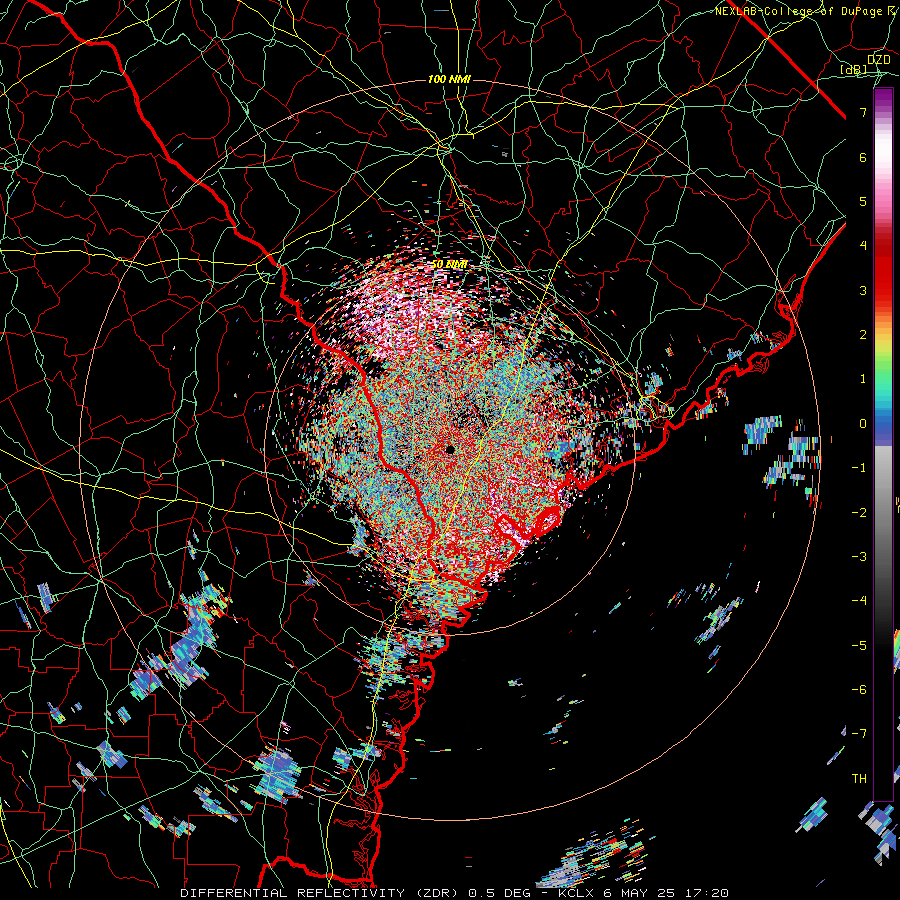900x900 pixels.
Task: Click the legend value "-6"
Action: [859, 690]
